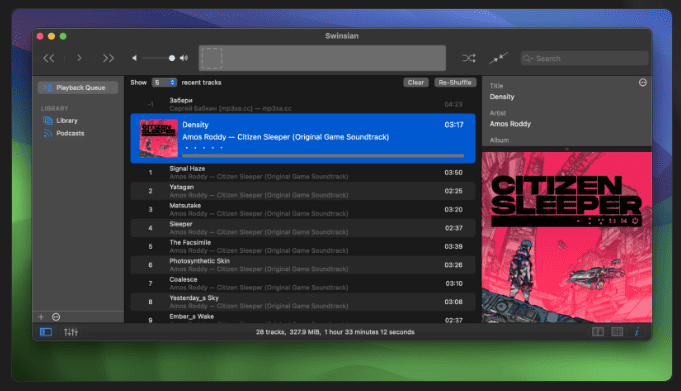Click the plus add-playlist icon
Screen dimensions: 681x391
(41, 317)
